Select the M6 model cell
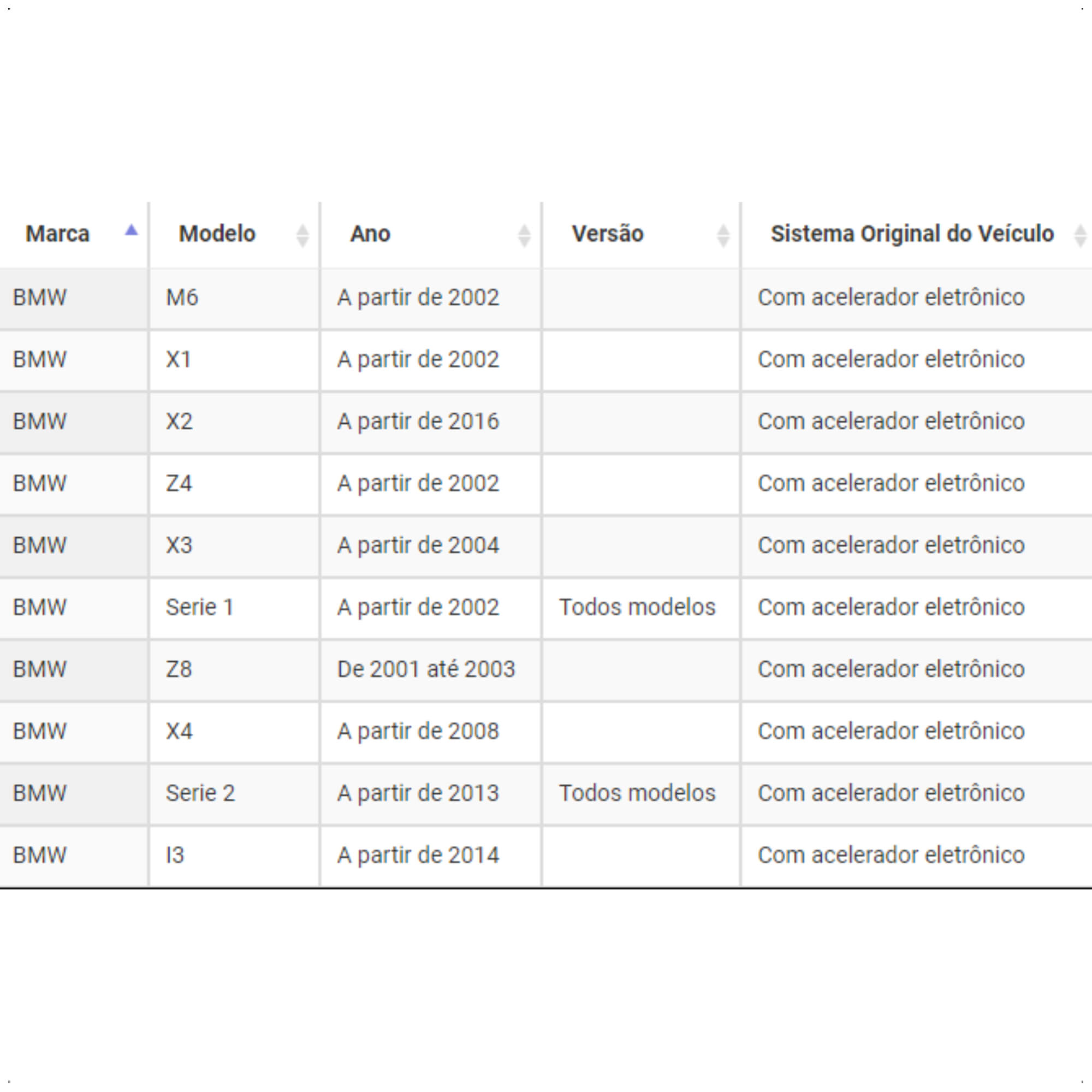Image resolution: width=1092 pixels, height=1092 pixels. click(x=235, y=299)
